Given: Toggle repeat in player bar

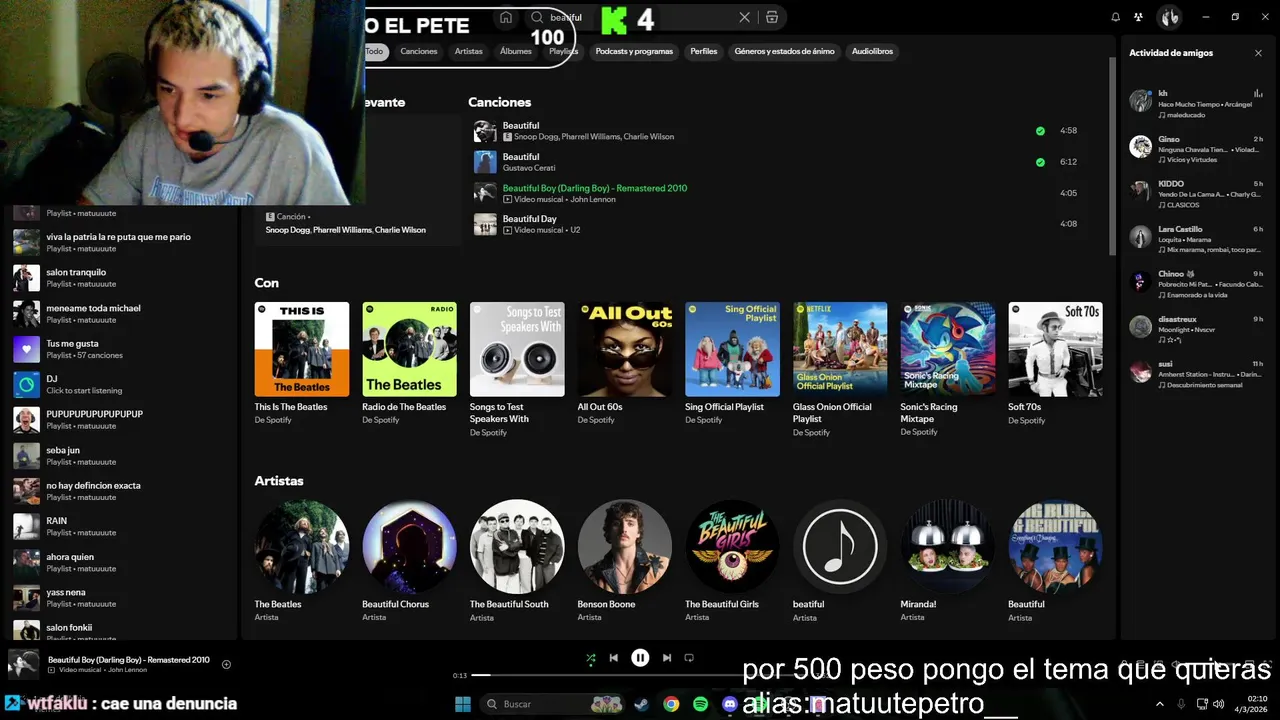Looking at the screenshot, I should (690, 658).
